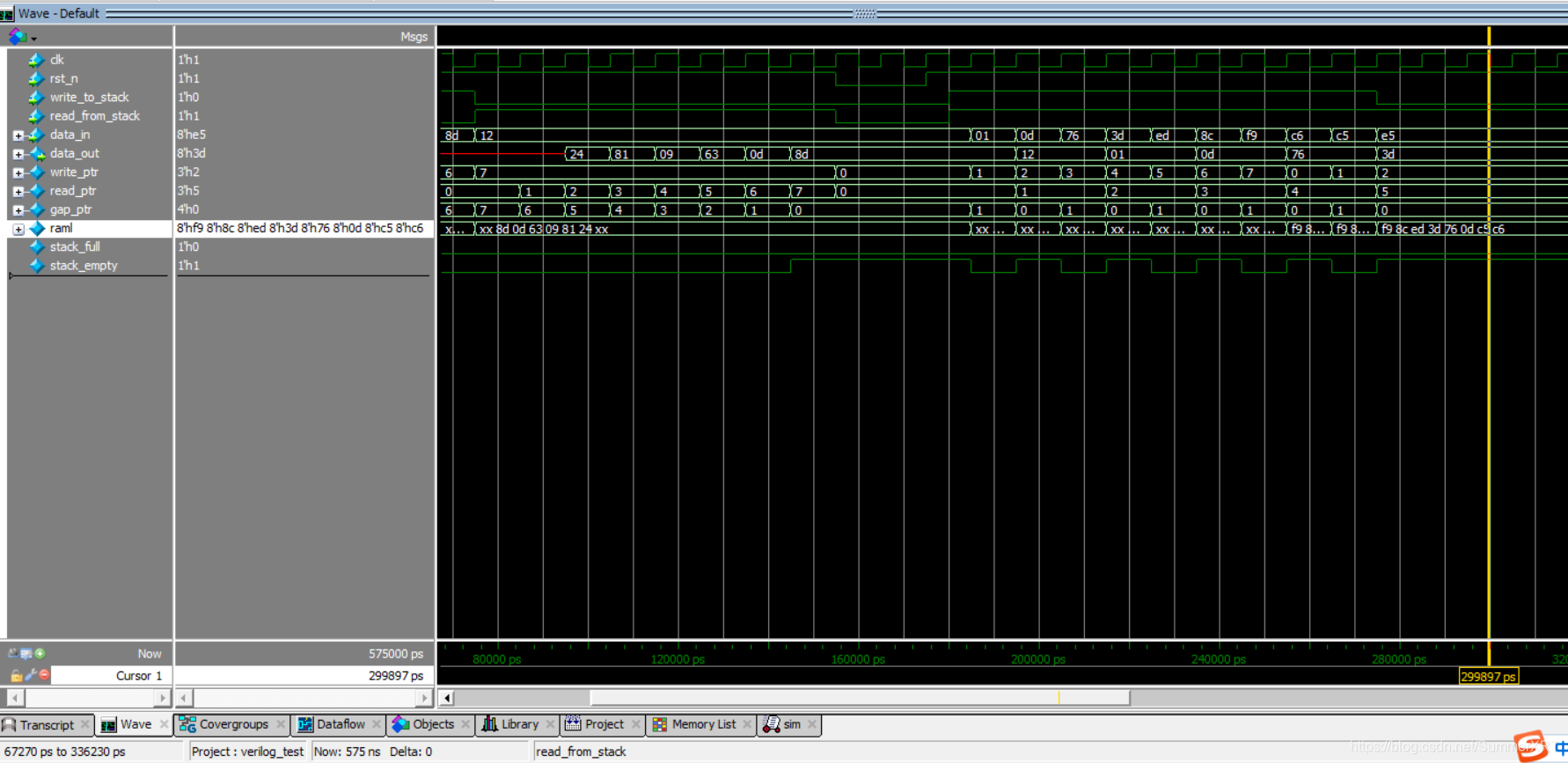Close the Project tab
Image resolution: width=1568 pixels, height=763 pixels.
tap(636, 724)
